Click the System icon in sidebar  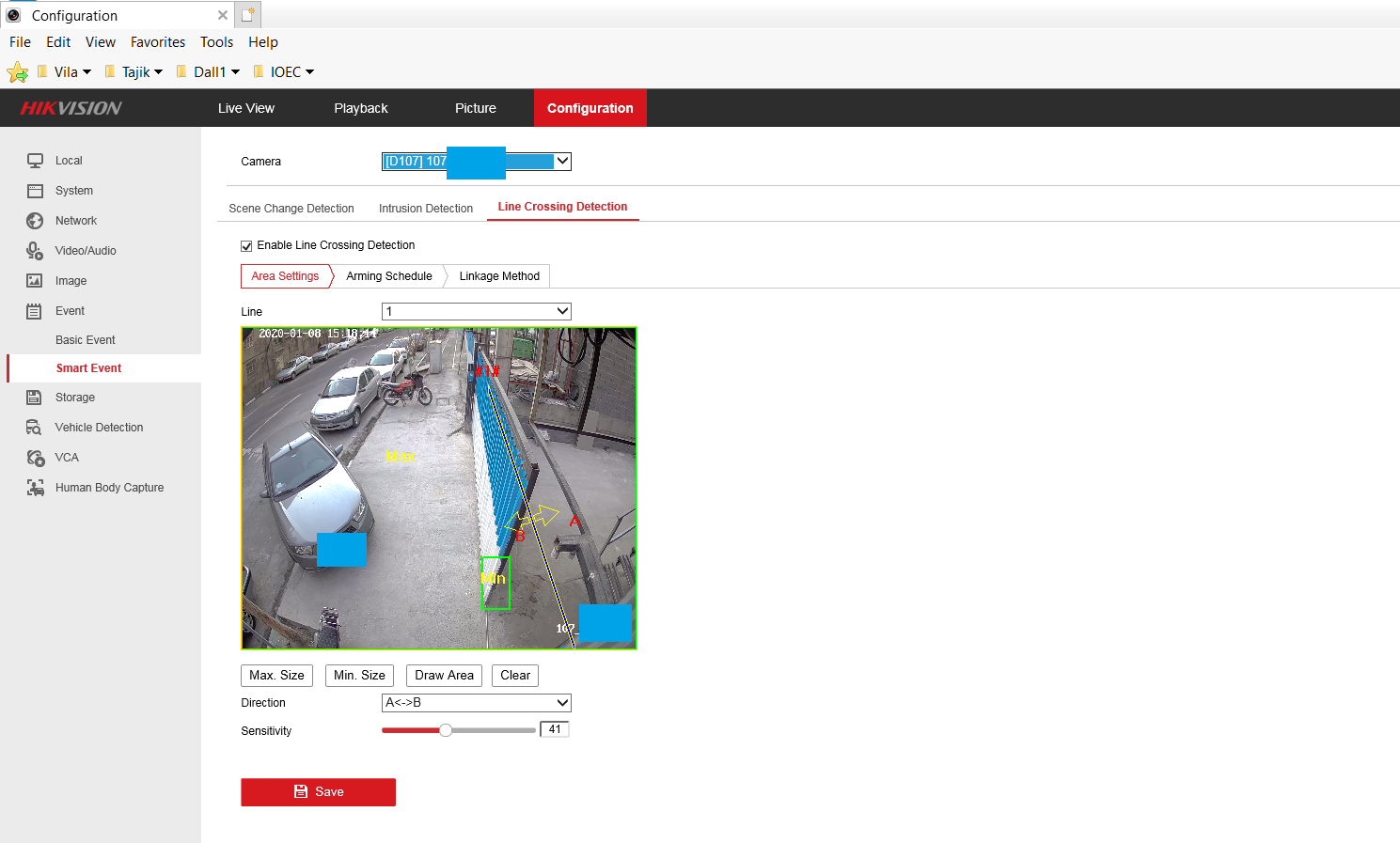35,191
